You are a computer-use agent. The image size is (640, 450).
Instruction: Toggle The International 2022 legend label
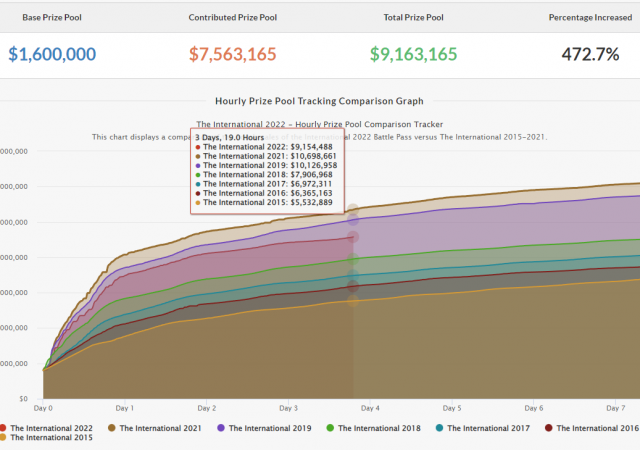coord(50,428)
